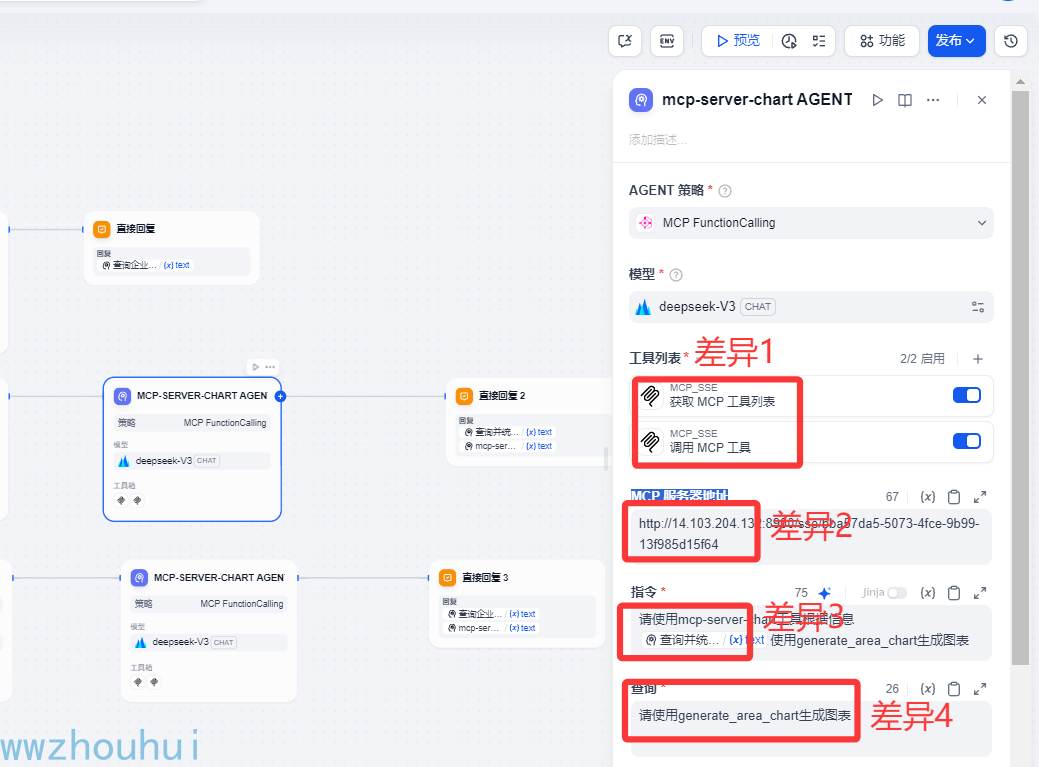Copy the MCP 服务器地址 value
Viewport: 1039px width, 767px height.
pyautogui.click(x=954, y=497)
